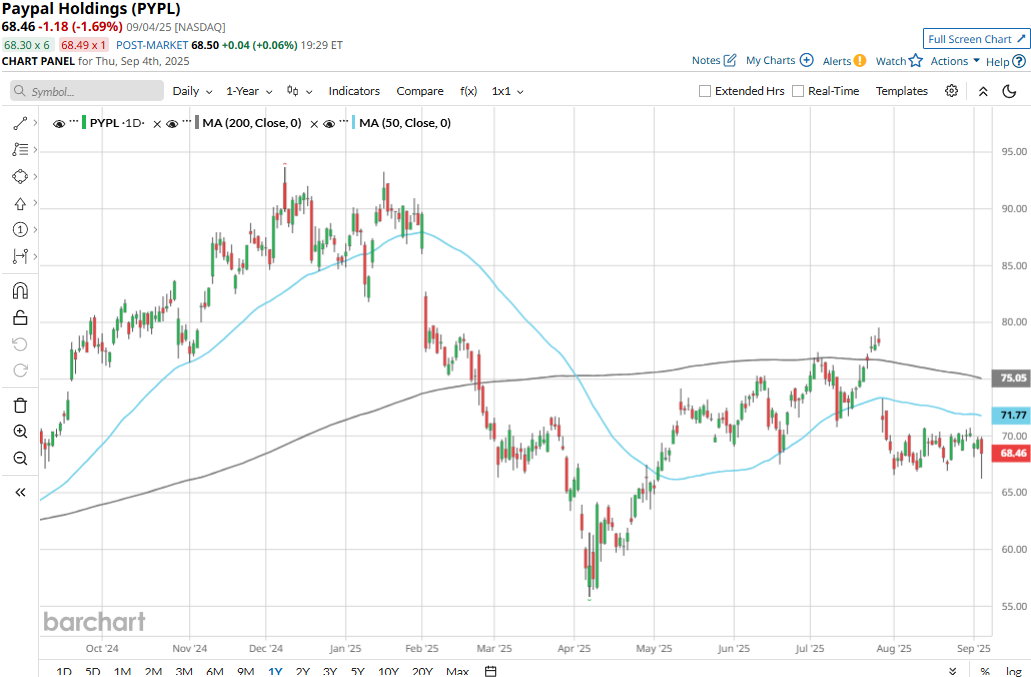Hide the MA 50 line
The image size is (1031, 677).
coord(329,124)
